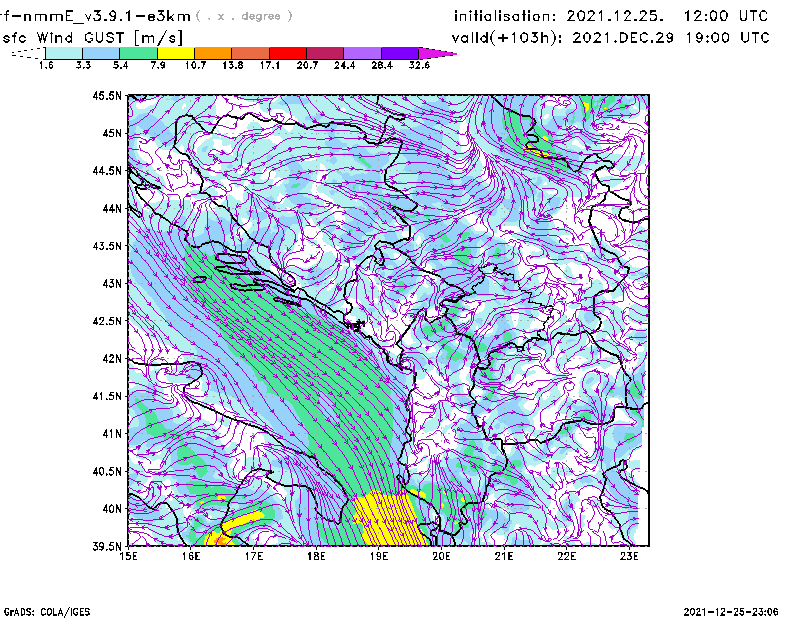Click the 18E longitude label
Viewport: 800px width, 618px height.
pos(316,556)
